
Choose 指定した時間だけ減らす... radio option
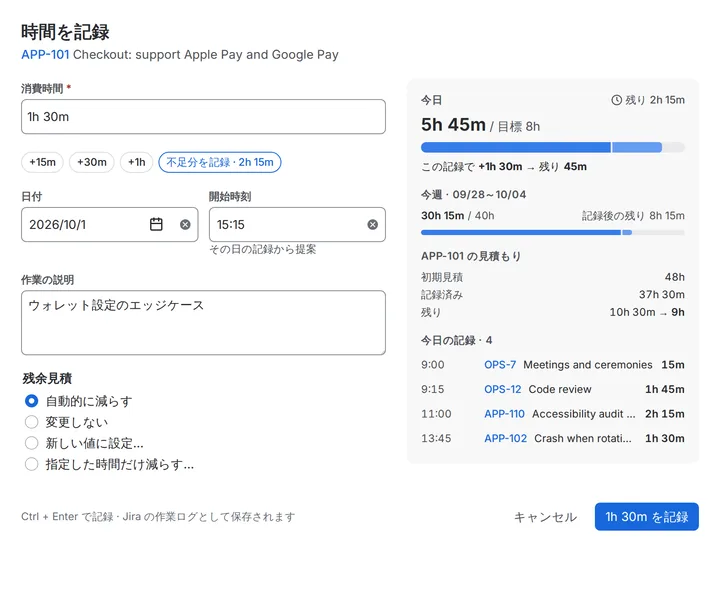(x=31, y=464)
